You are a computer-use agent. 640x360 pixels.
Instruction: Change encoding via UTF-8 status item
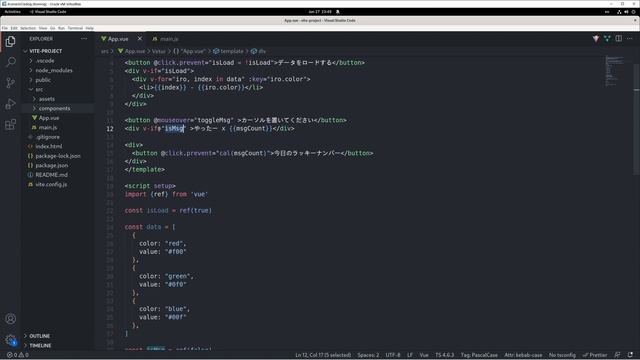[393, 355]
